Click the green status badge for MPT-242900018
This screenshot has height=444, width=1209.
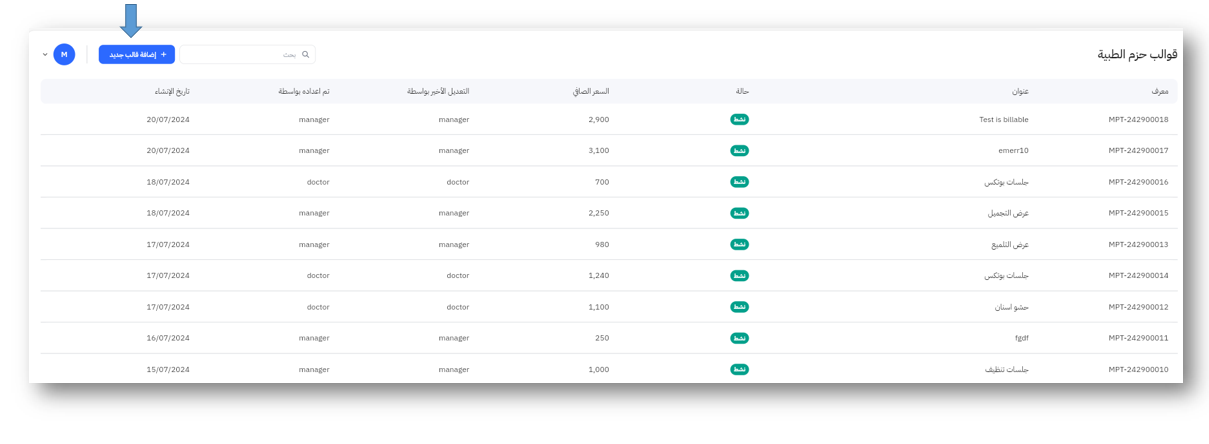click(739, 120)
